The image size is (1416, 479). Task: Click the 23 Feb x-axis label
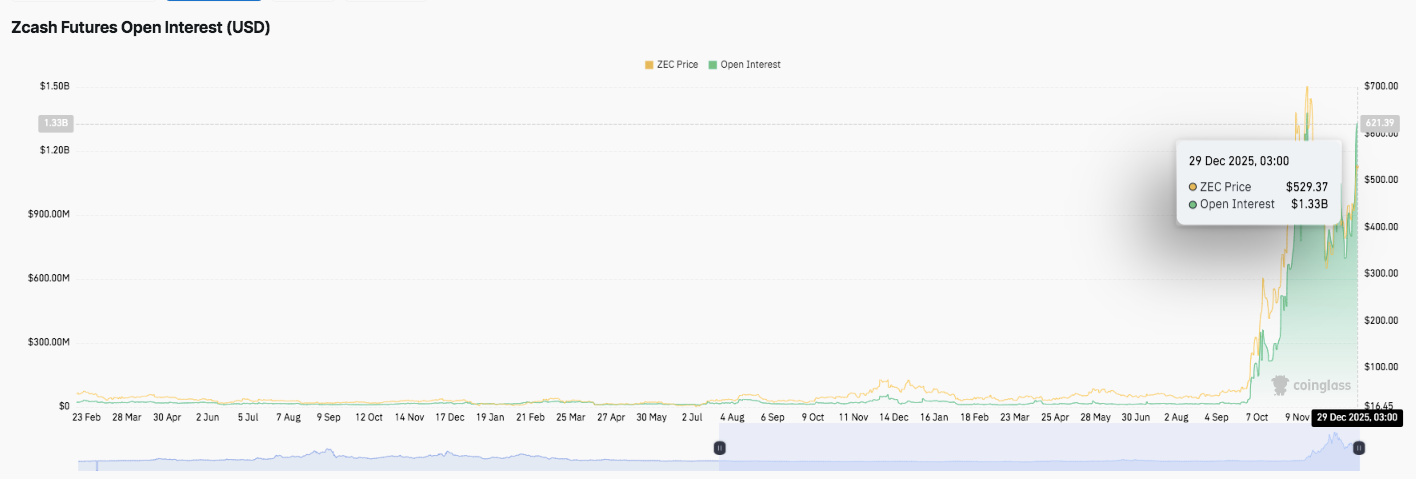(86, 417)
